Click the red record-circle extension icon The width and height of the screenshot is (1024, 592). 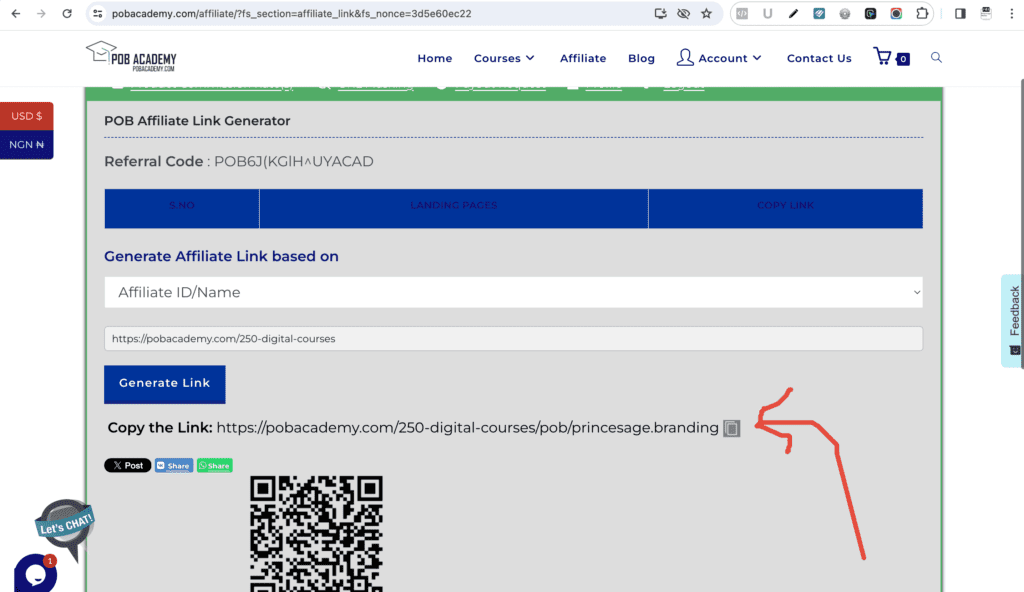[x=896, y=13]
